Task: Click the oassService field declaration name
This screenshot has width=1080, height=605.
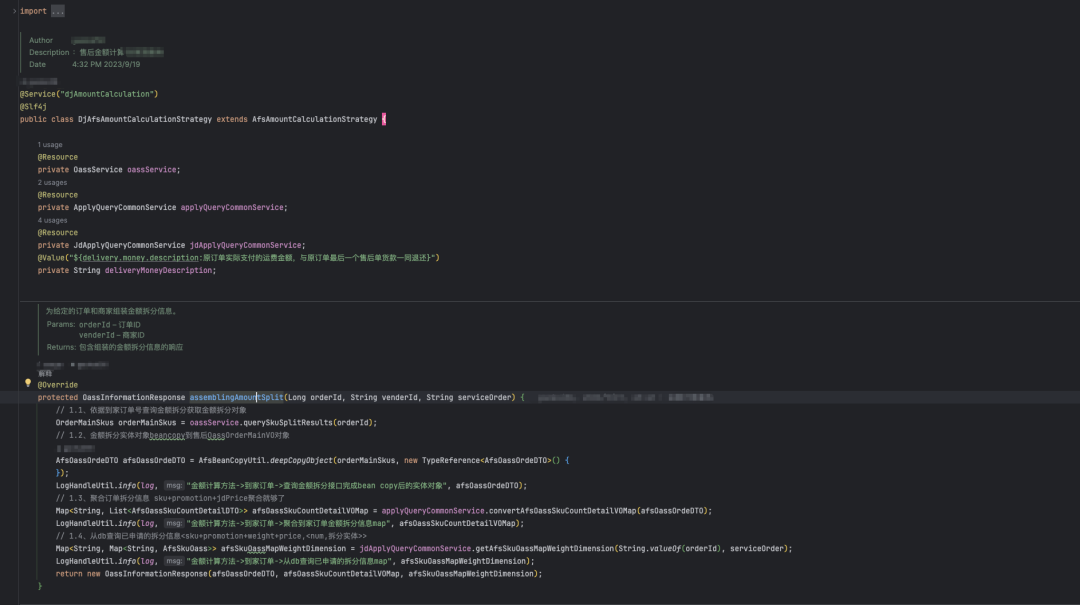Action: 152,170
